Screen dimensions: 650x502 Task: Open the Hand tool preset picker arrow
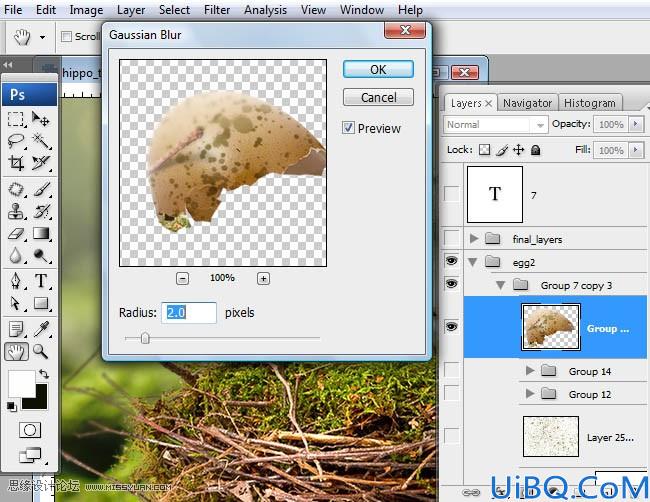[42, 37]
